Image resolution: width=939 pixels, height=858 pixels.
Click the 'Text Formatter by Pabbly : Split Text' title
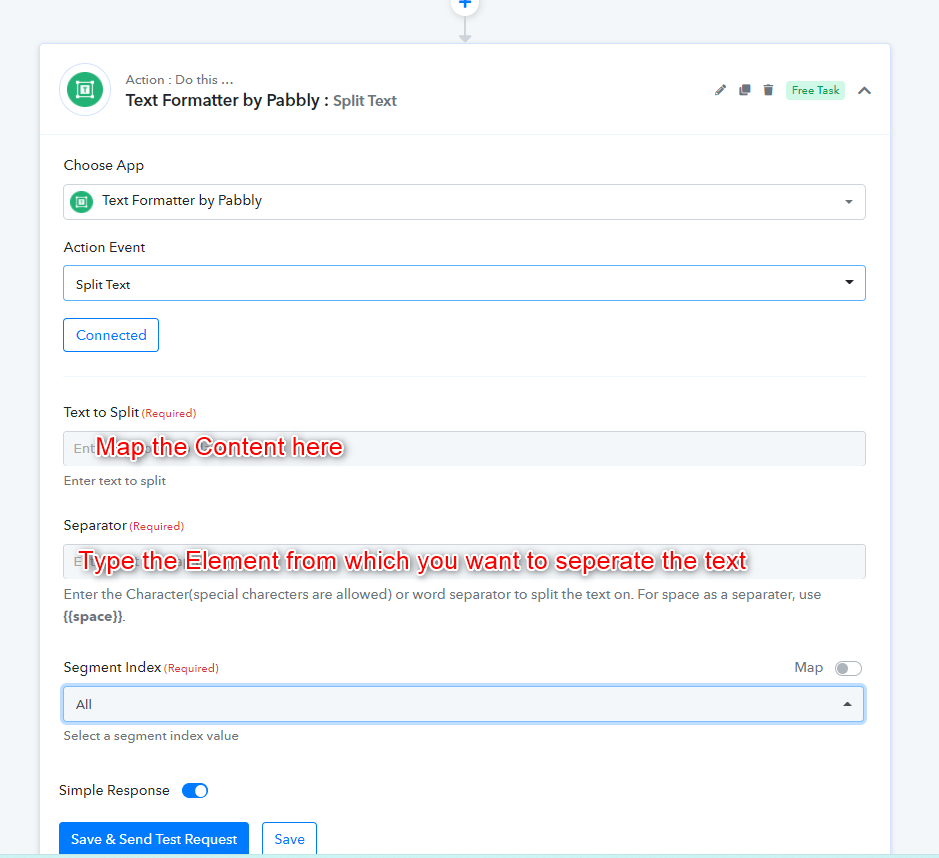pyautogui.click(x=261, y=100)
